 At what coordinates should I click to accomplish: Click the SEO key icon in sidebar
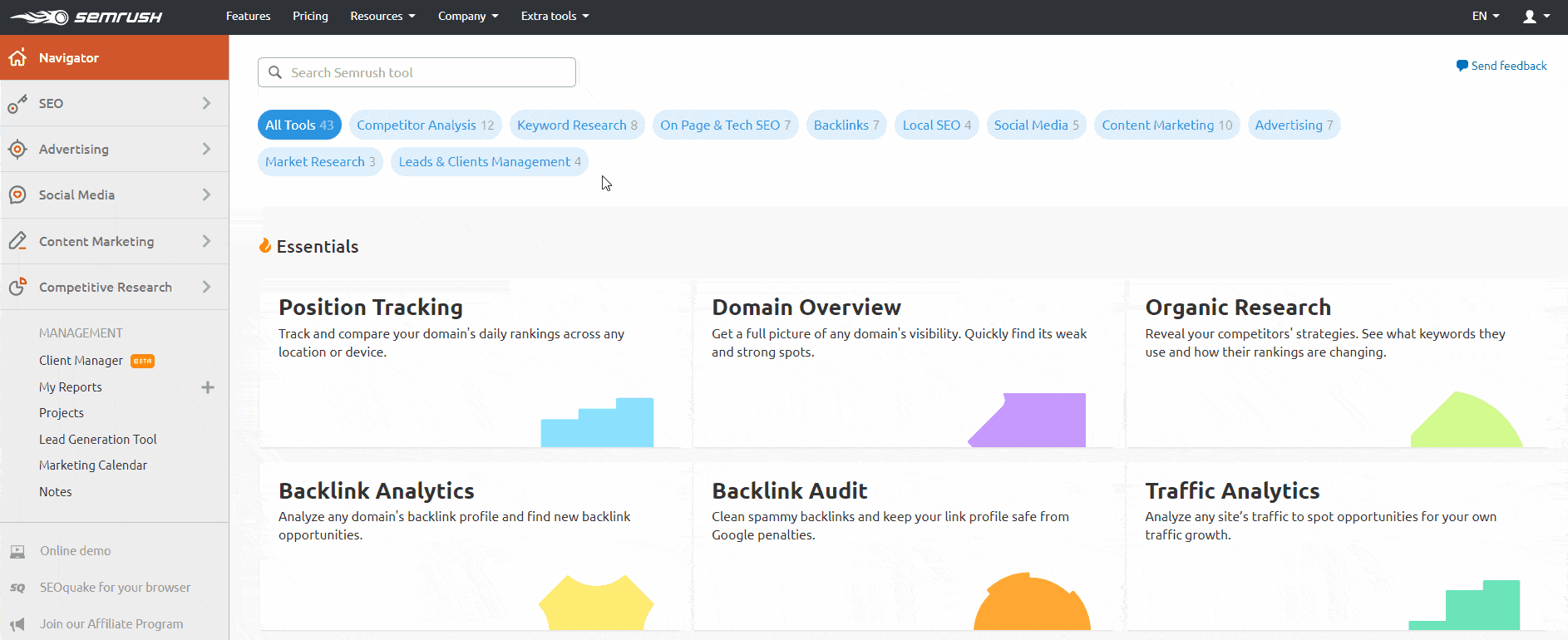click(x=17, y=104)
